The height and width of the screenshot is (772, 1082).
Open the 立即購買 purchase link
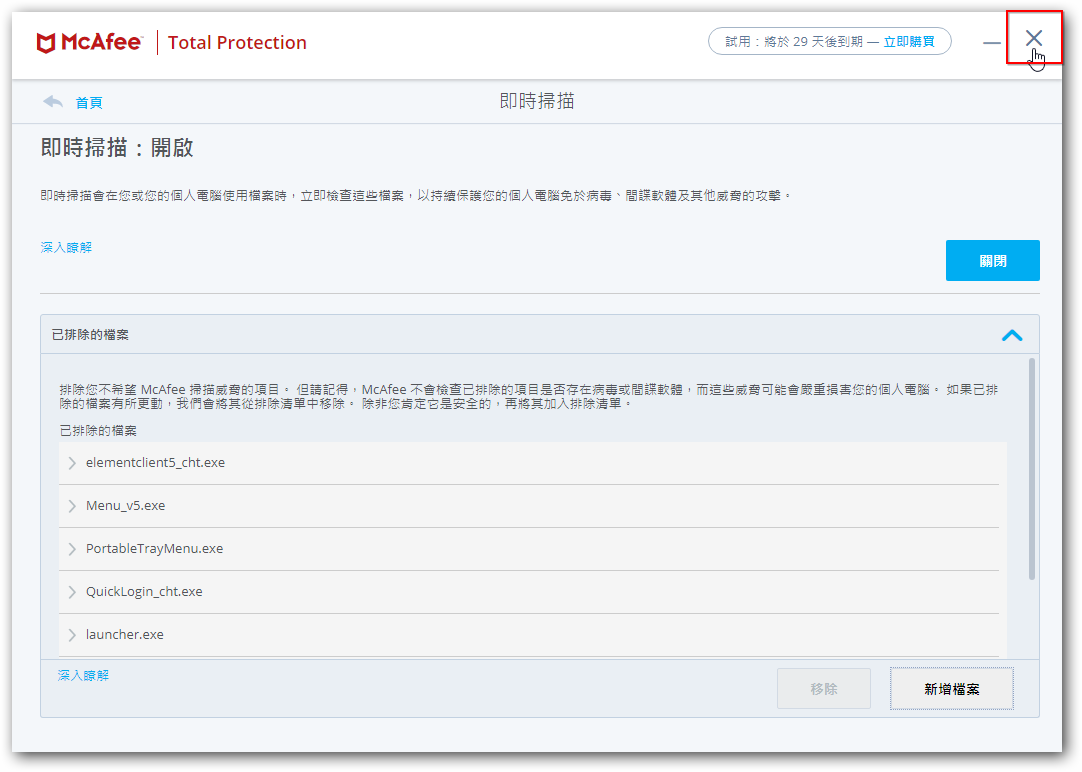click(x=909, y=42)
